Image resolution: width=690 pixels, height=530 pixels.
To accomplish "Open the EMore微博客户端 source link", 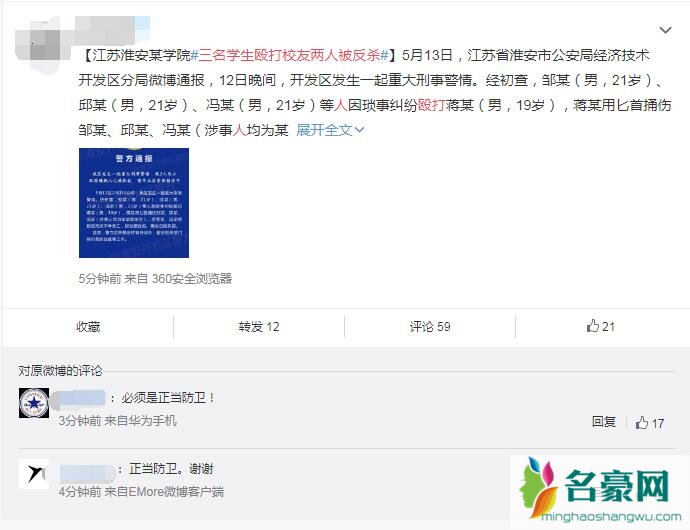I will coord(176,492).
